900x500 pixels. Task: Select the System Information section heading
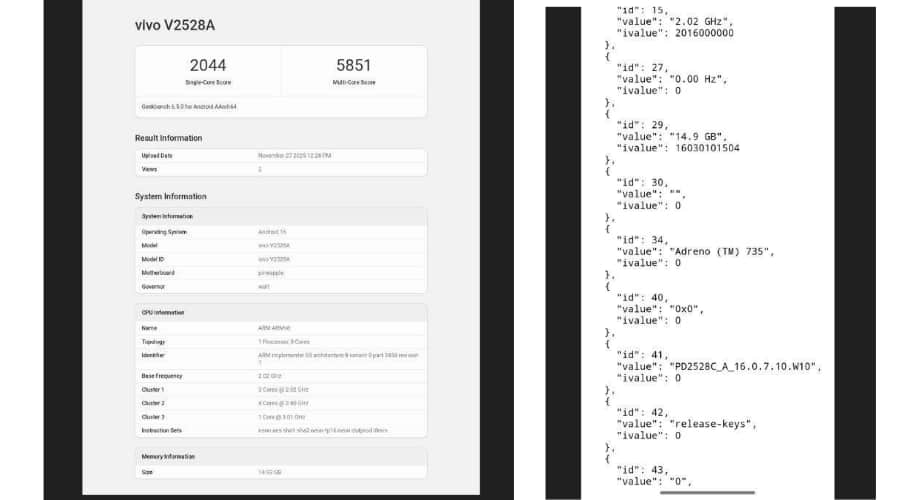point(170,197)
